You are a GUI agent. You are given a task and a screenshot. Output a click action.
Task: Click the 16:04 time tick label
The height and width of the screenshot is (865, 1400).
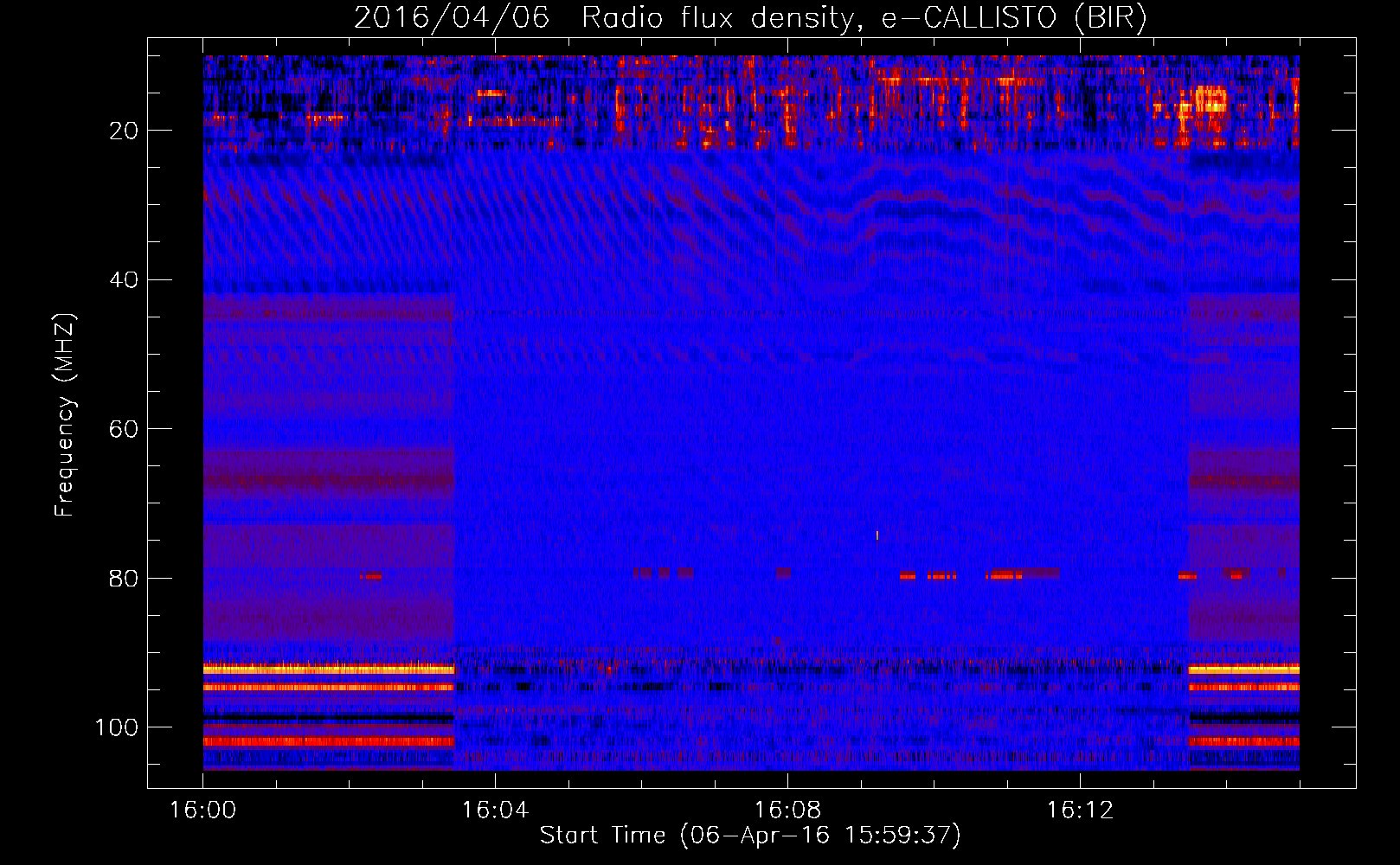click(495, 811)
